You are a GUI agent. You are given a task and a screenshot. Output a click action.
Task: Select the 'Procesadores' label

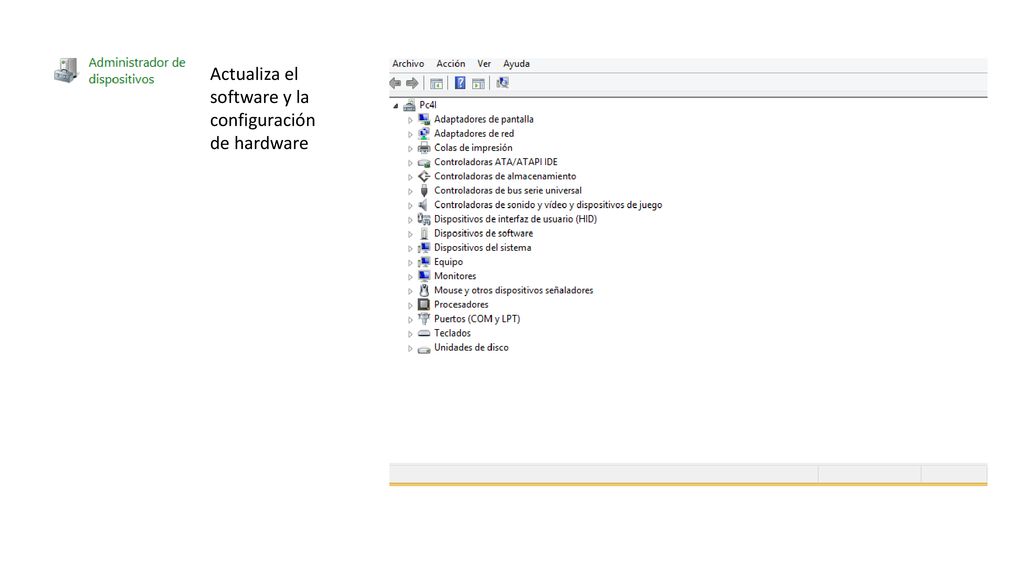(x=461, y=304)
